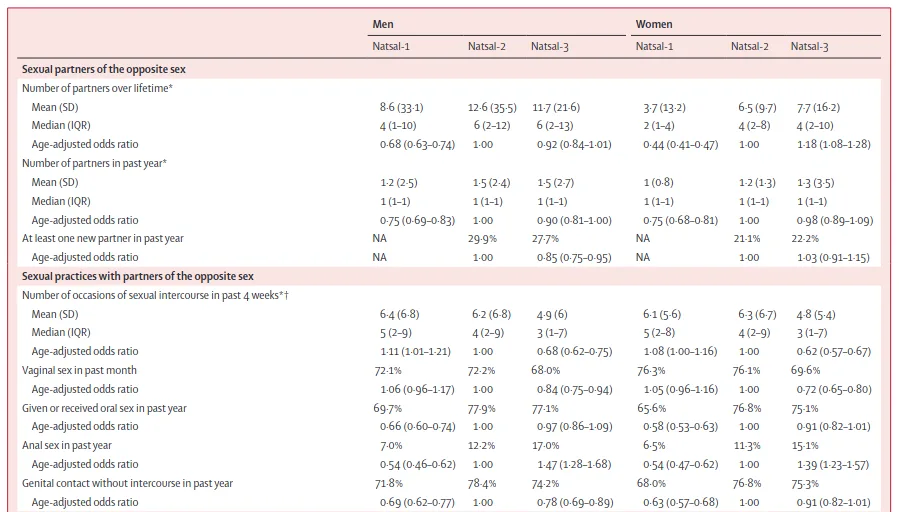
Task: Select the median cell "4 (1–10)"
Action: click(398, 126)
